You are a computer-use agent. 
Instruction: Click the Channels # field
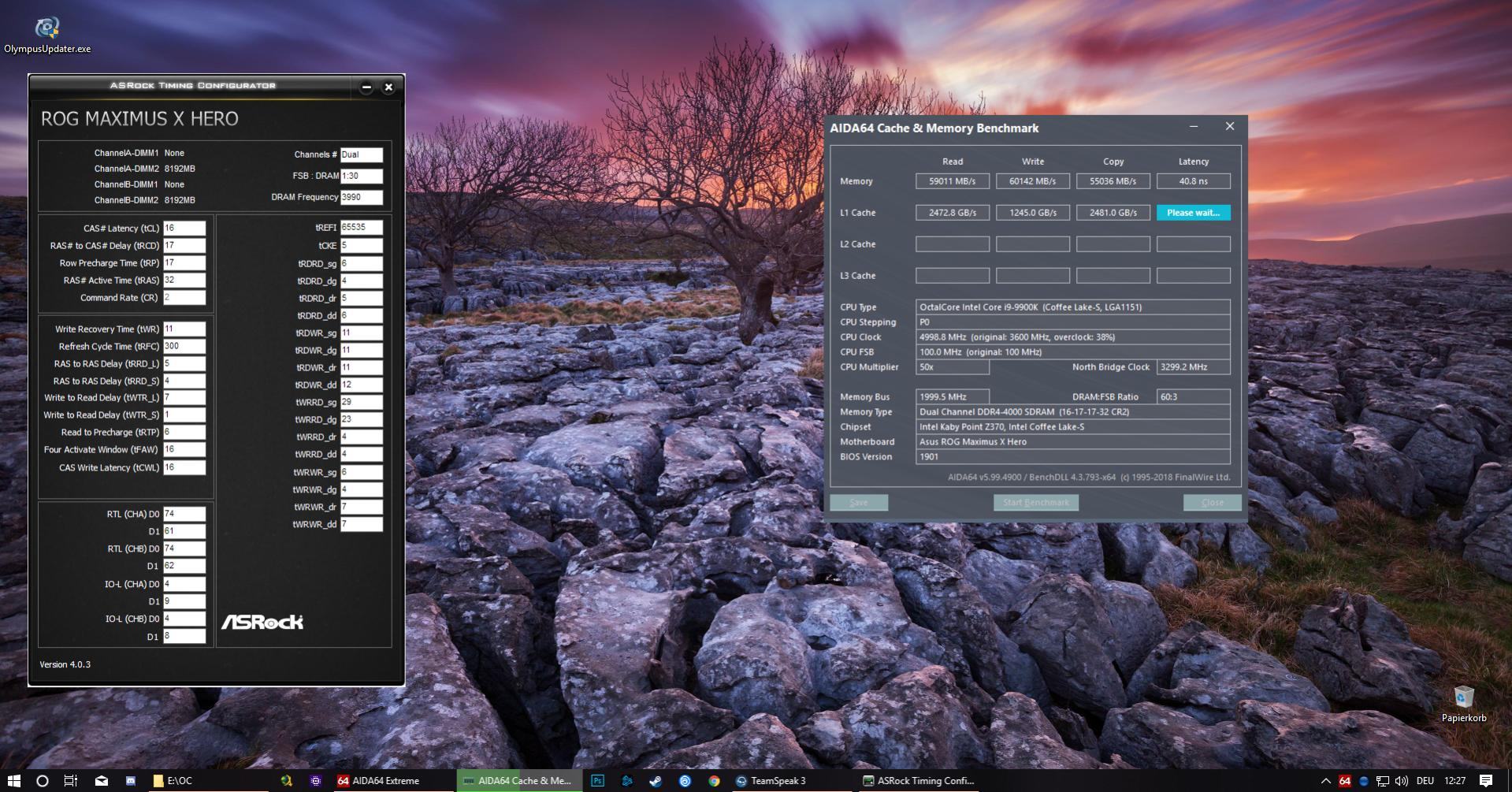tap(362, 154)
